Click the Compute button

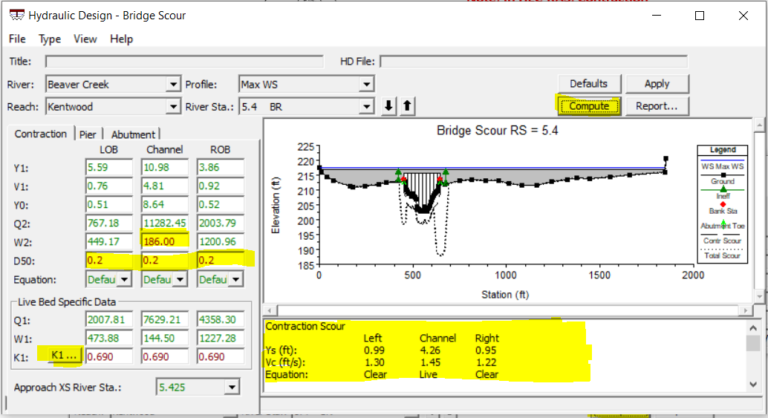589,106
